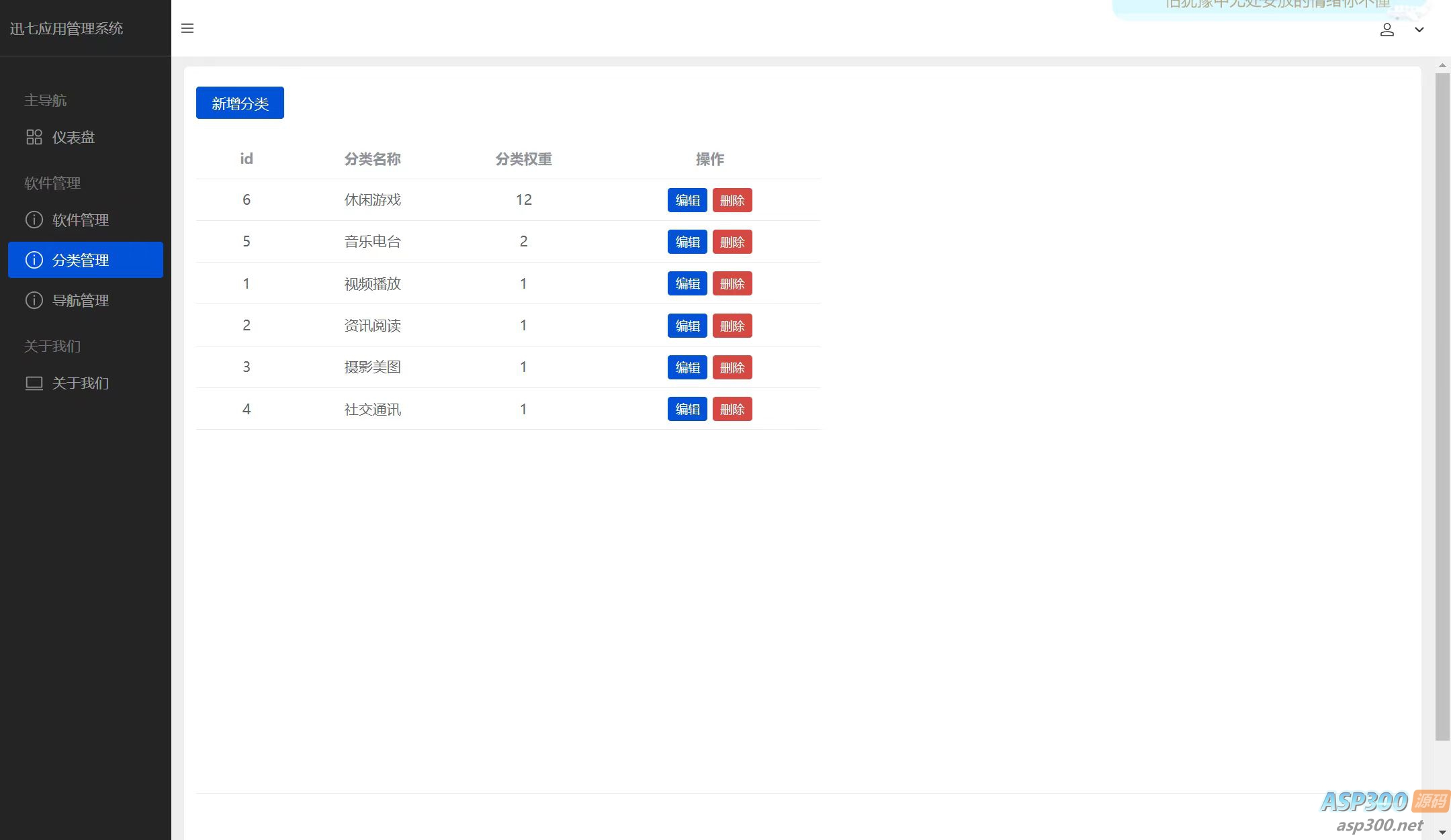
Task: Edit the 视频播放 category
Action: pyautogui.click(x=687, y=283)
